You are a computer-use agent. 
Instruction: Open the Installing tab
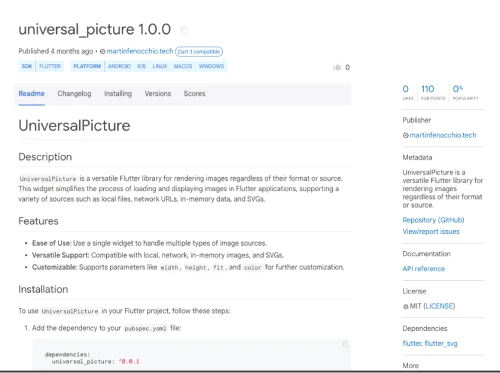click(x=118, y=94)
